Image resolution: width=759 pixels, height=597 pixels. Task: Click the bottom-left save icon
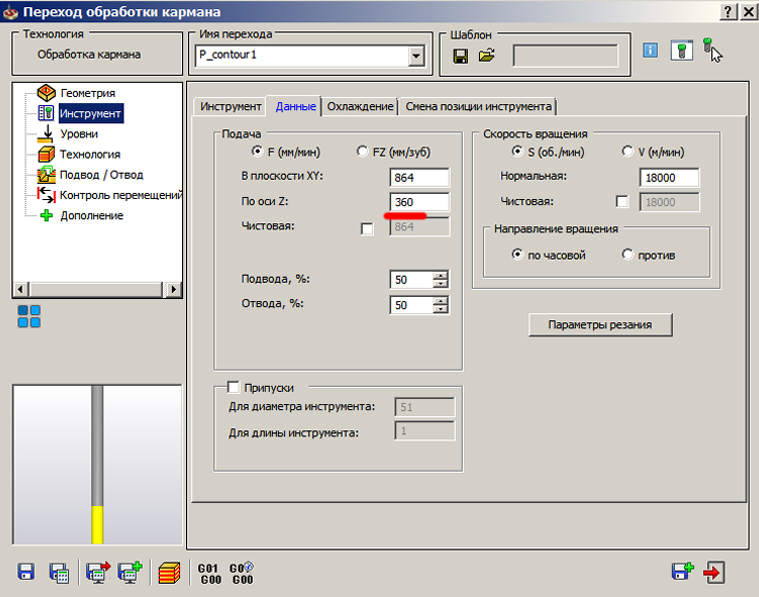tap(26, 572)
